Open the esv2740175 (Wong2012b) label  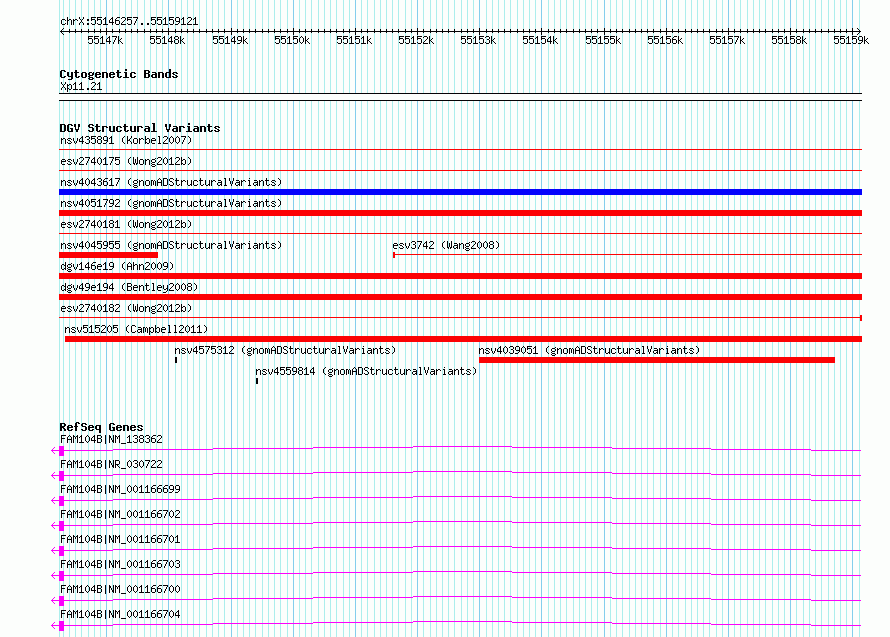pyautogui.click(x=126, y=161)
